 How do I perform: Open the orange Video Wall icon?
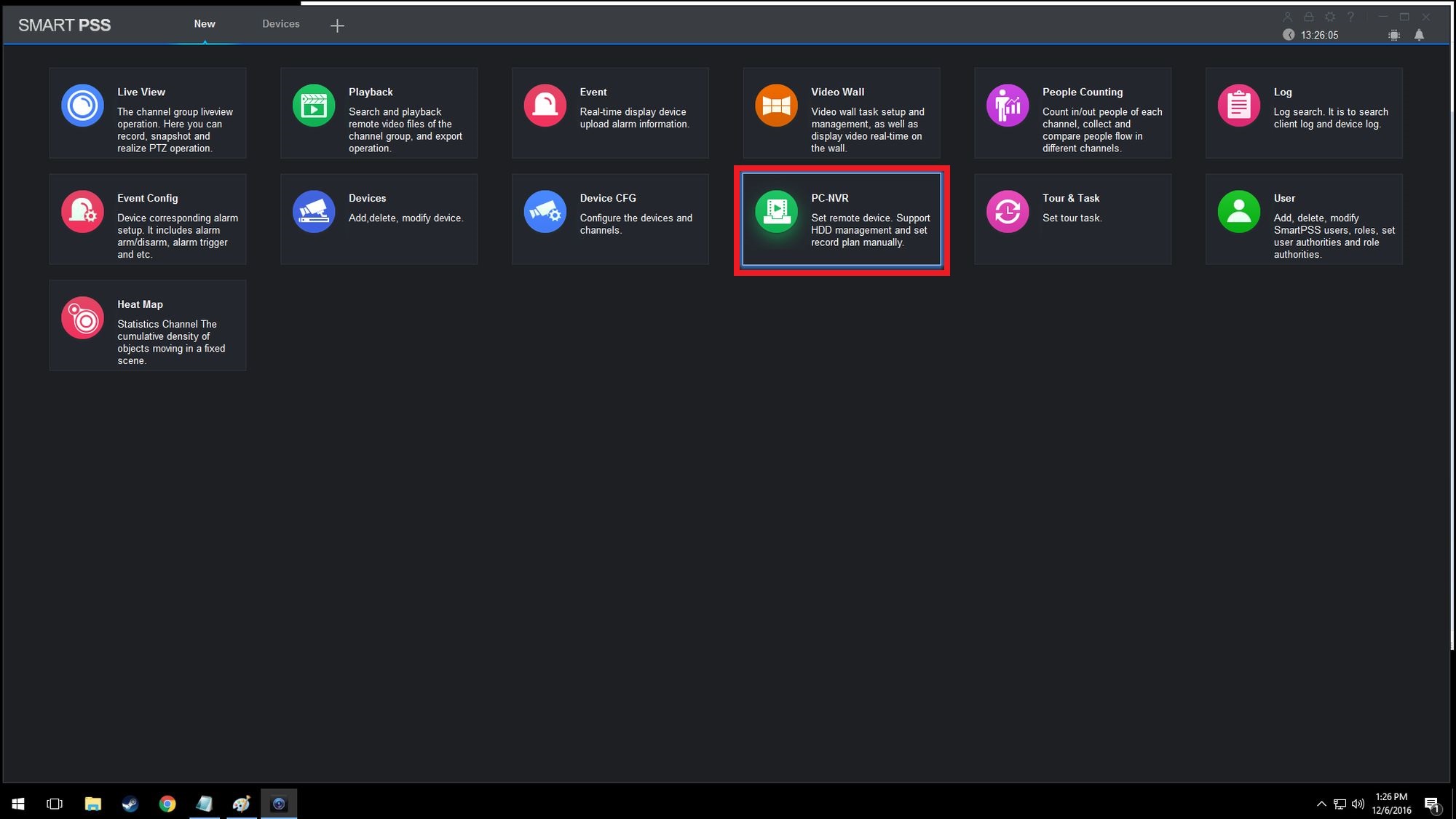pyautogui.click(x=776, y=106)
